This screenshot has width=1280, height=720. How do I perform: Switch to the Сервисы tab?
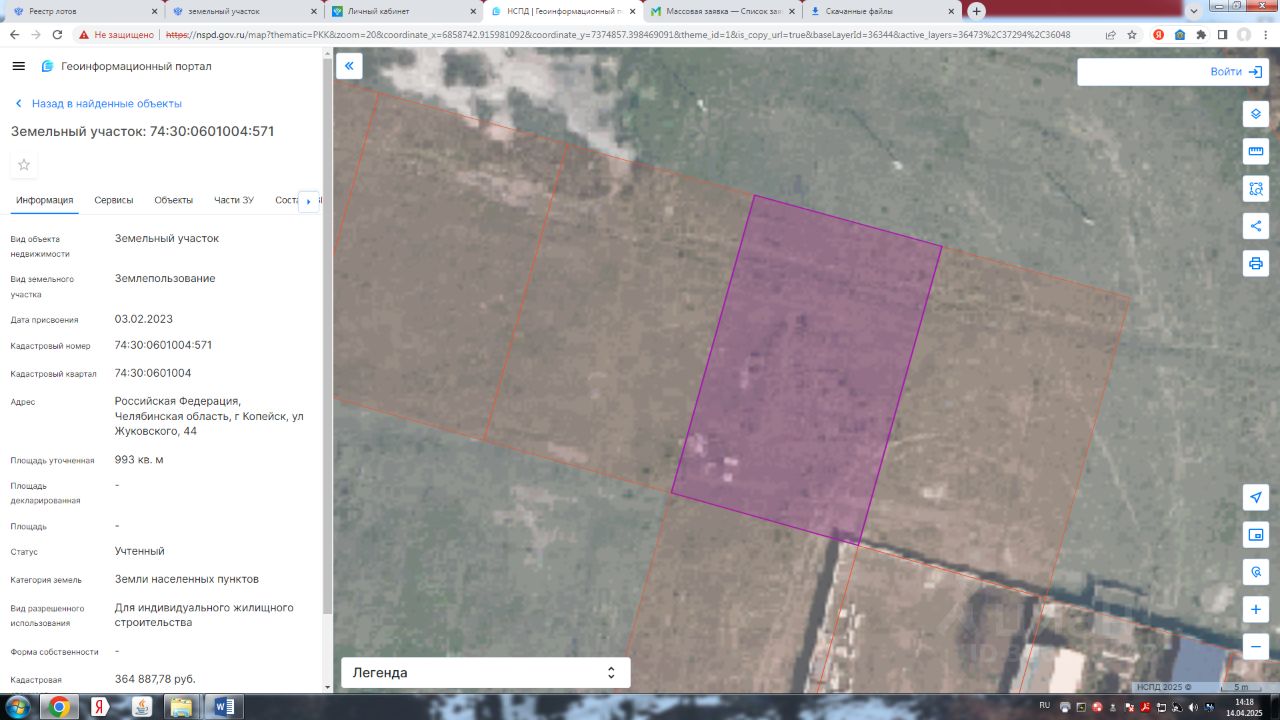coord(114,200)
